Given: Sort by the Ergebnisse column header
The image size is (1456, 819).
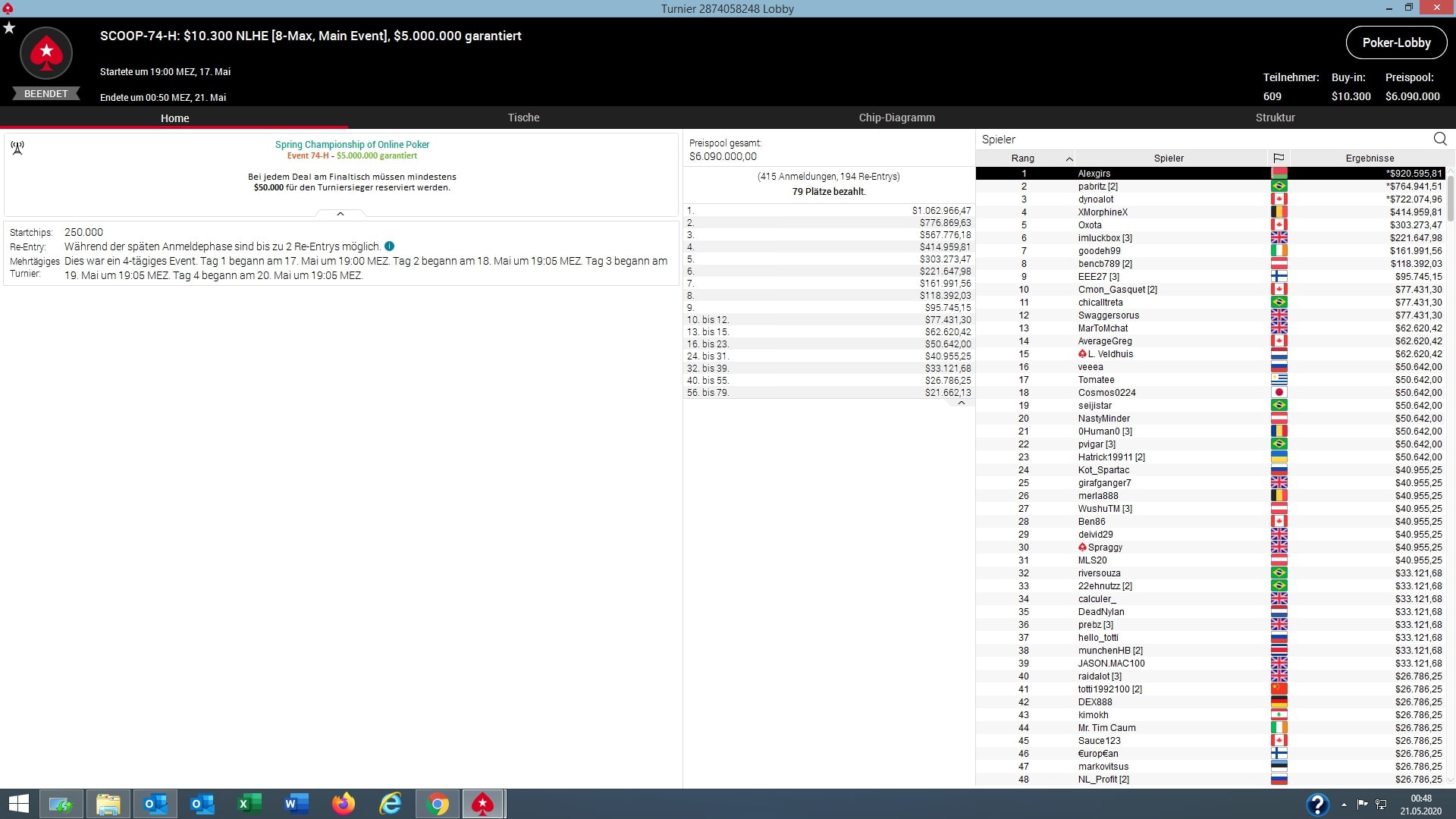Looking at the screenshot, I should (x=1369, y=158).
